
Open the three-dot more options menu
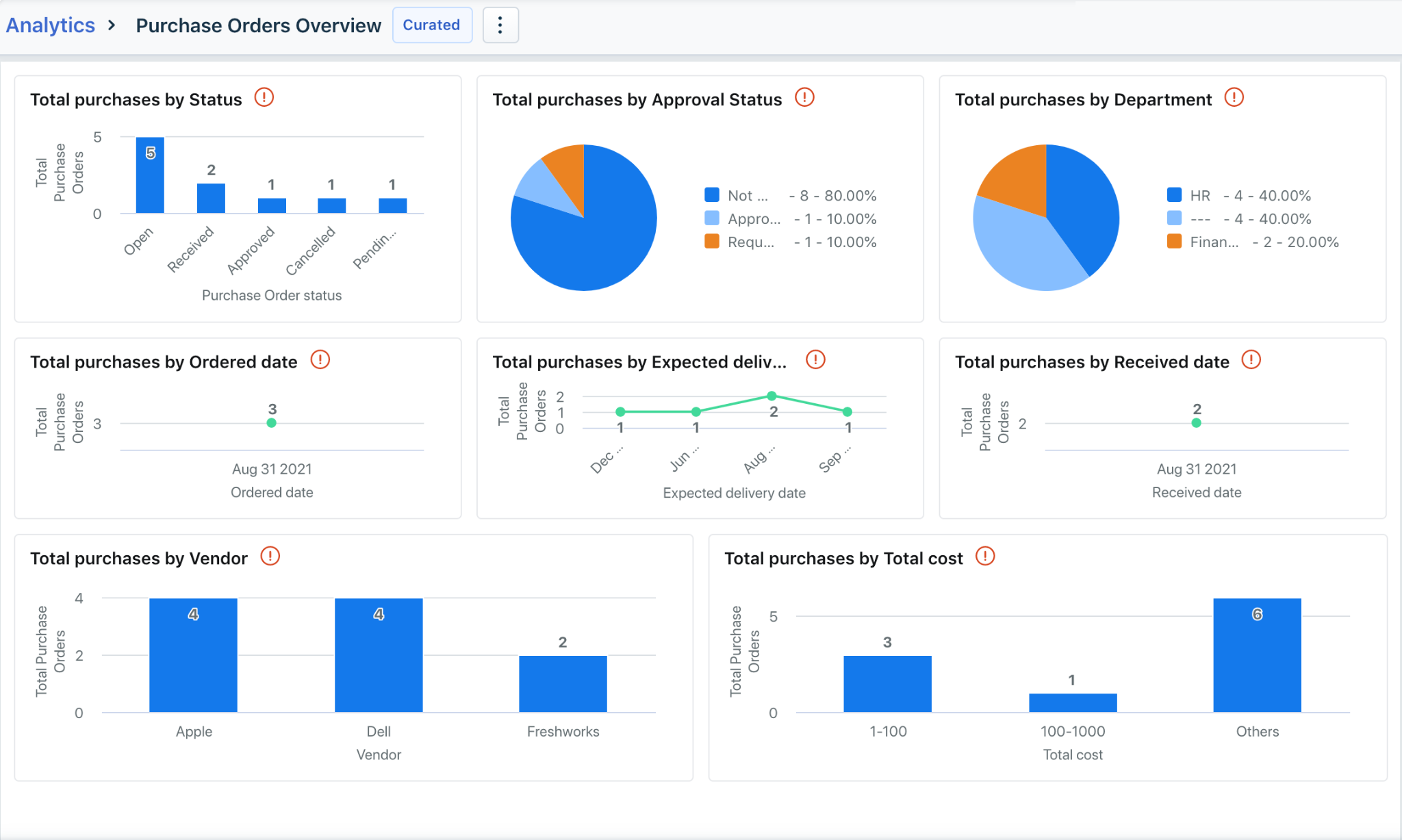pyautogui.click(x=500, y=25)
